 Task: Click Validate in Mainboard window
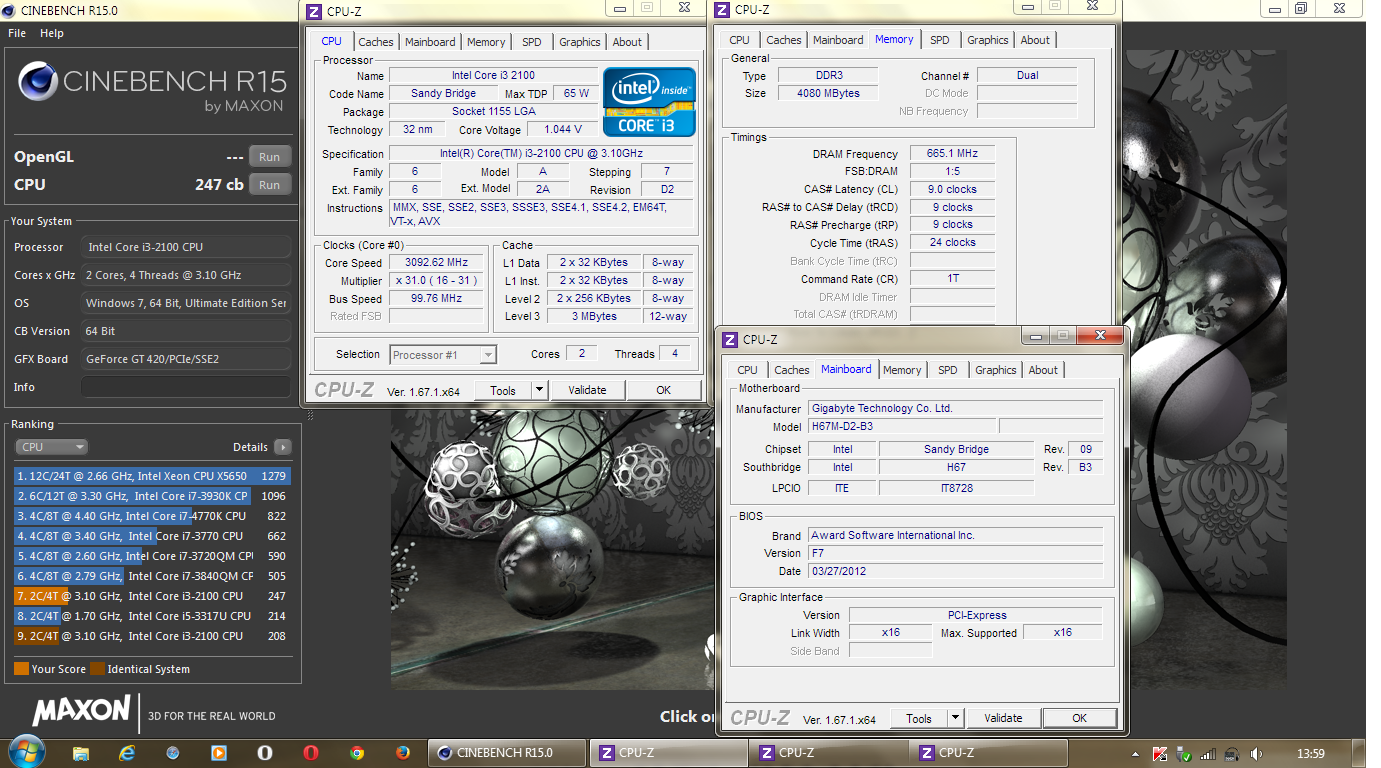(x=1003, y=718)
